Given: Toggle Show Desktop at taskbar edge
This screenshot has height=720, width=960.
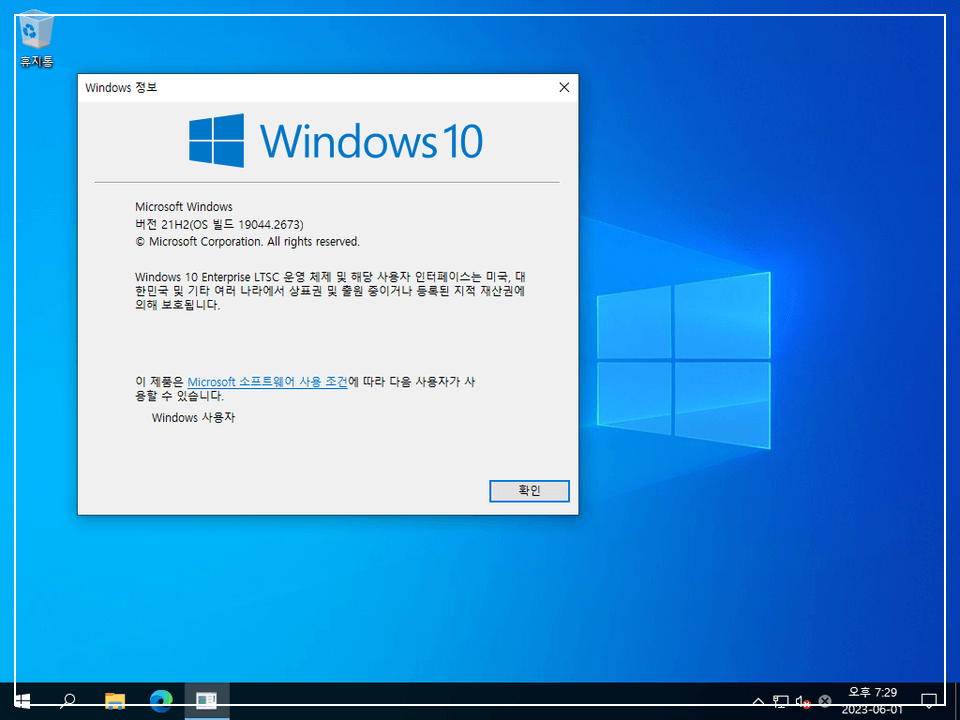Looking at the screenshot, I should tap(957, 700).
